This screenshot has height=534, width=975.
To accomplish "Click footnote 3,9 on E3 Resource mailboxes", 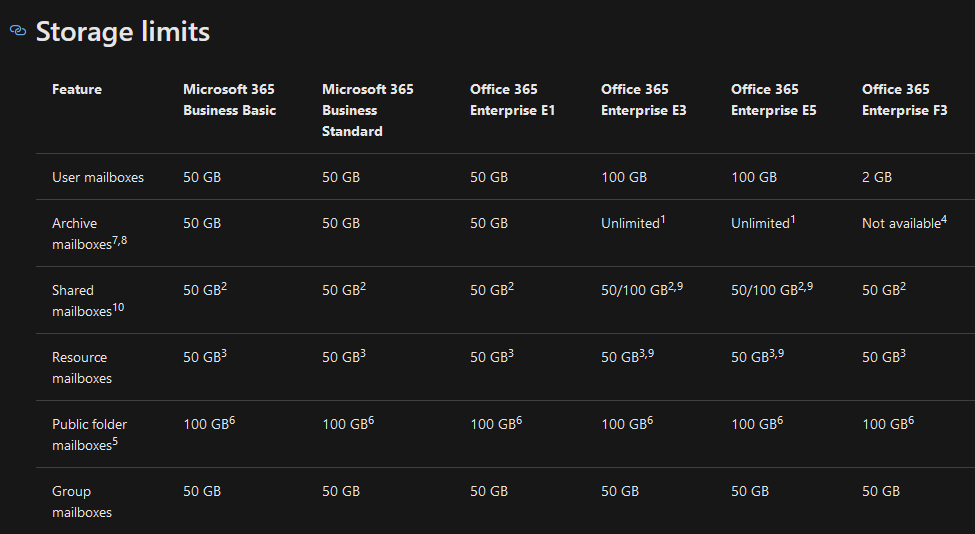I will (646, 354).
